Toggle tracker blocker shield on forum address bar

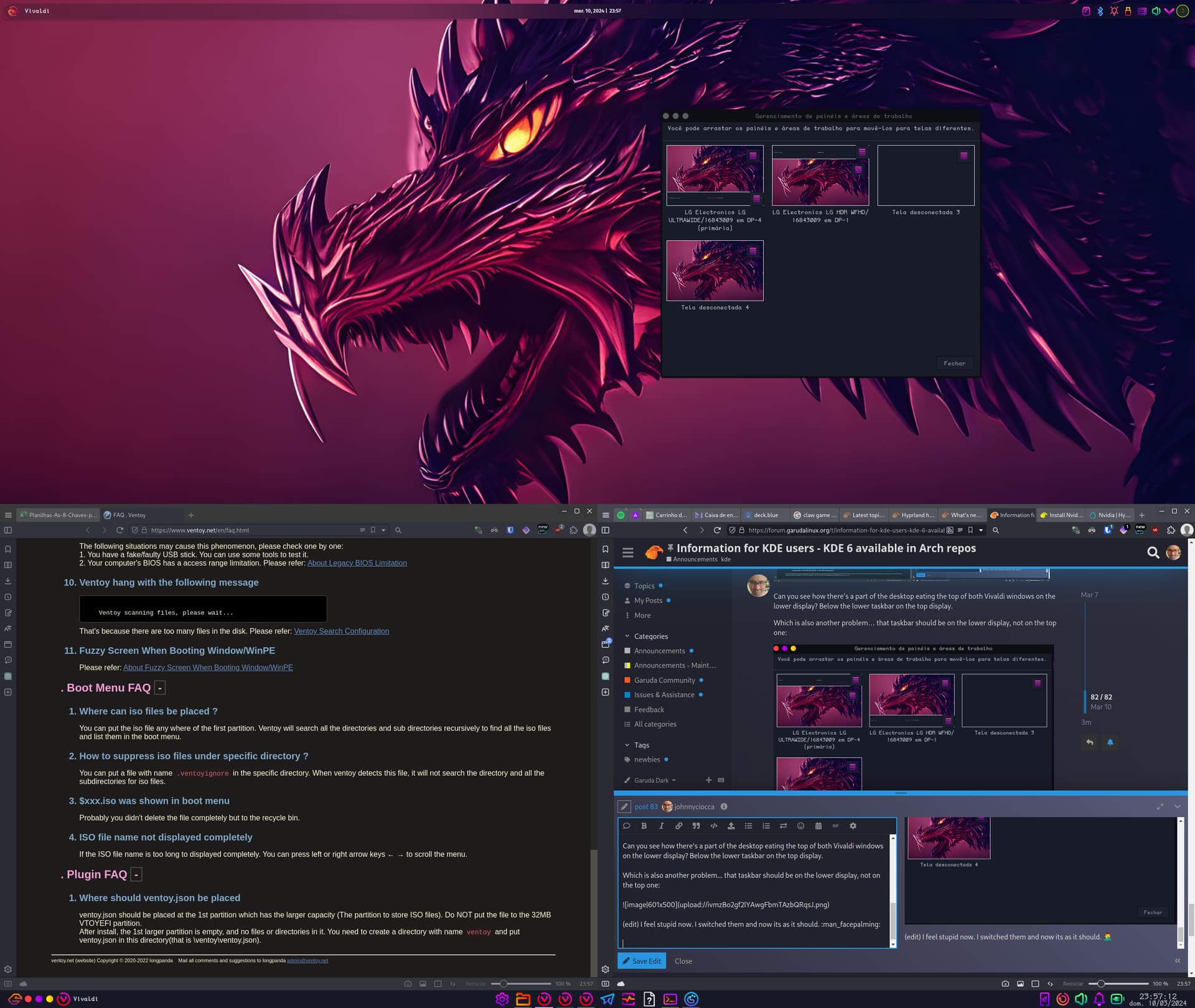(x=733, y=530)
